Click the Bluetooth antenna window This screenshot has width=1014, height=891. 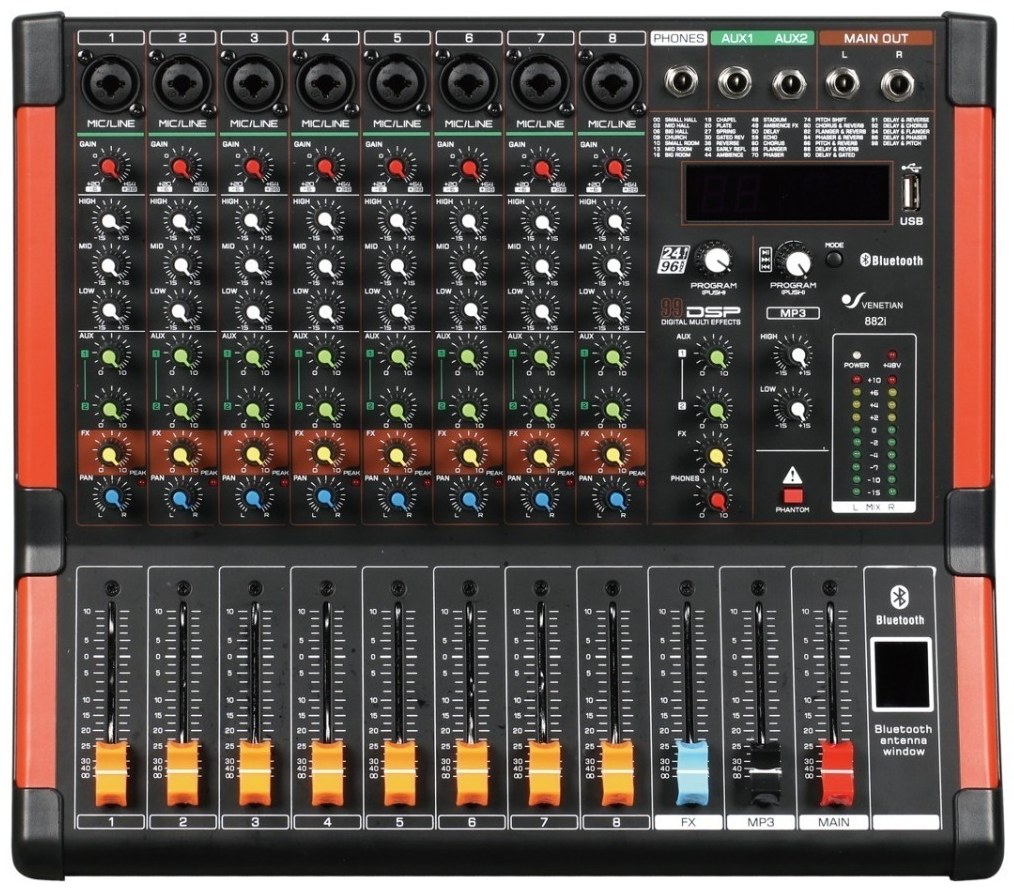[900, 674]
